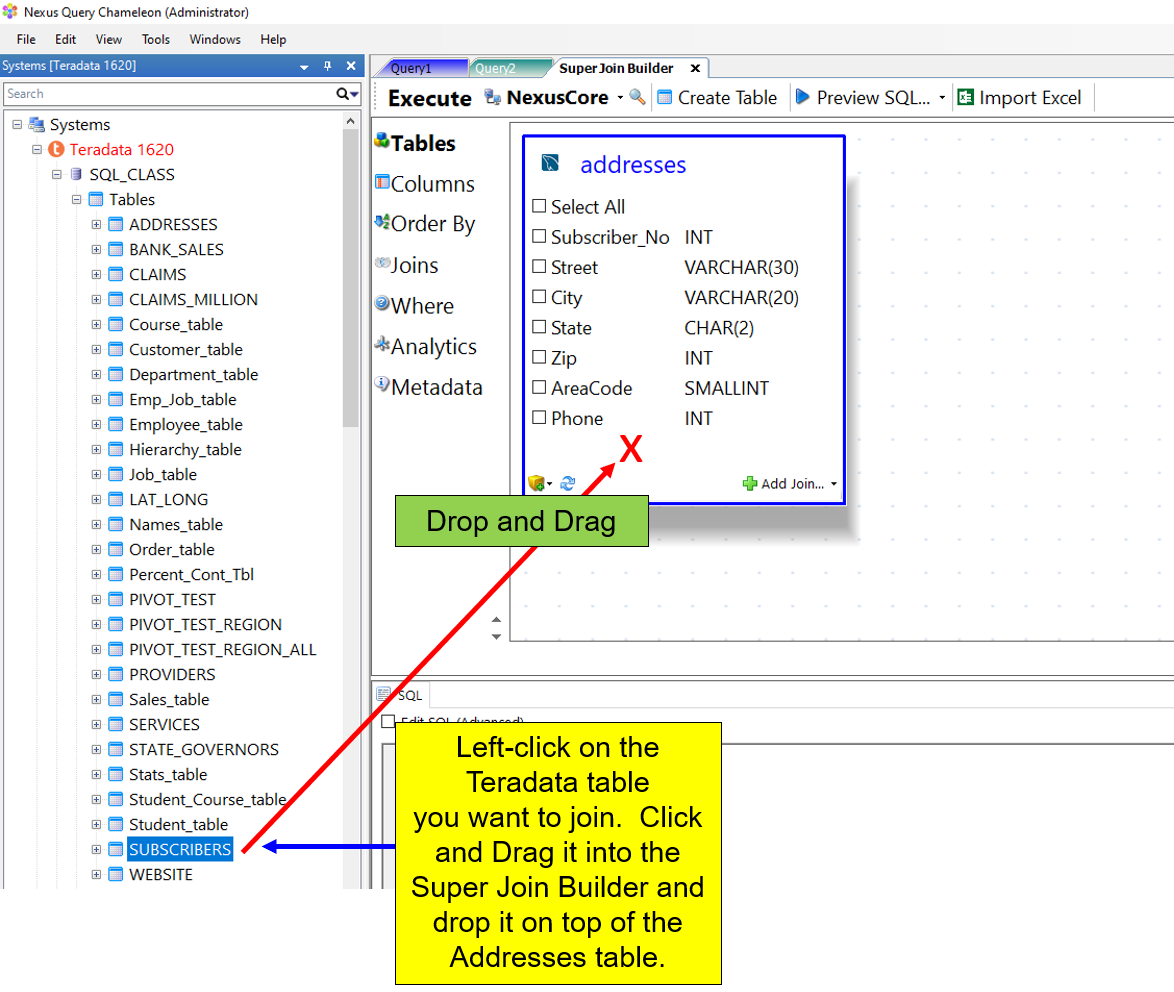Collapse the SQL_CLASS database node
The width and height of the screenshot is (1174, 992).
(x=57, y=174)
